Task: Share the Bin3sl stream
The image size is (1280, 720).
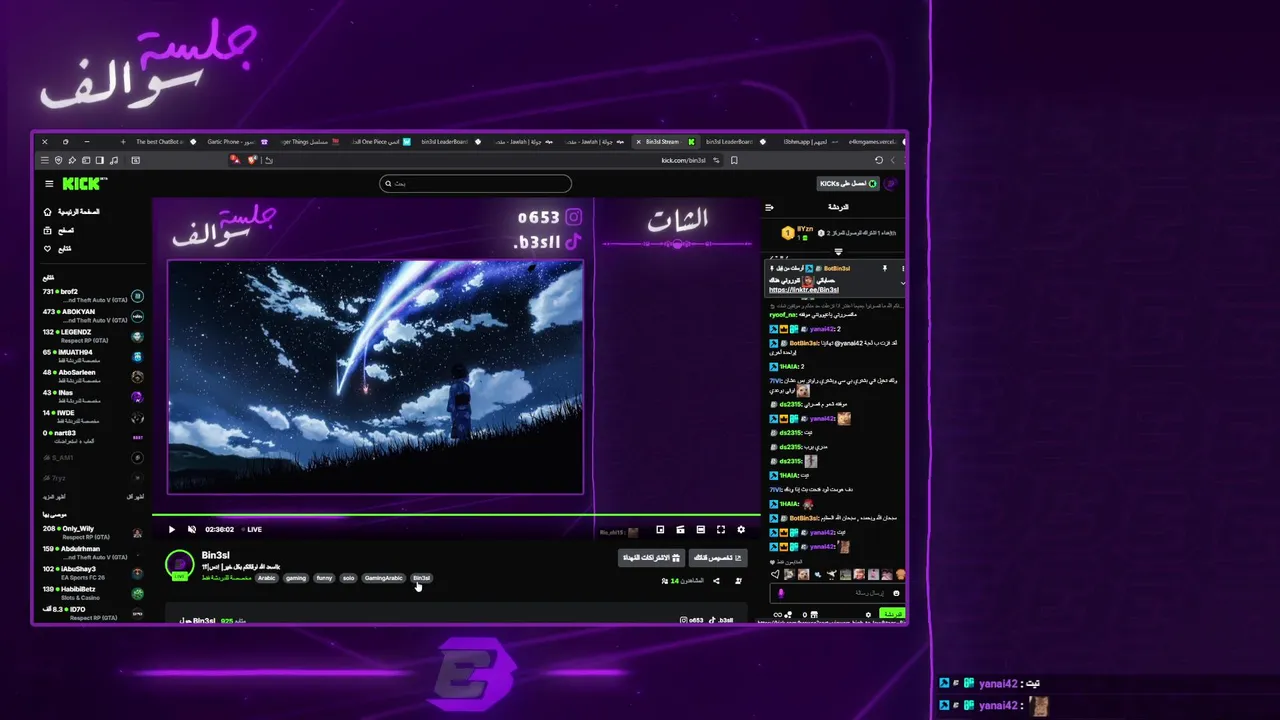Action: [716, 581]
